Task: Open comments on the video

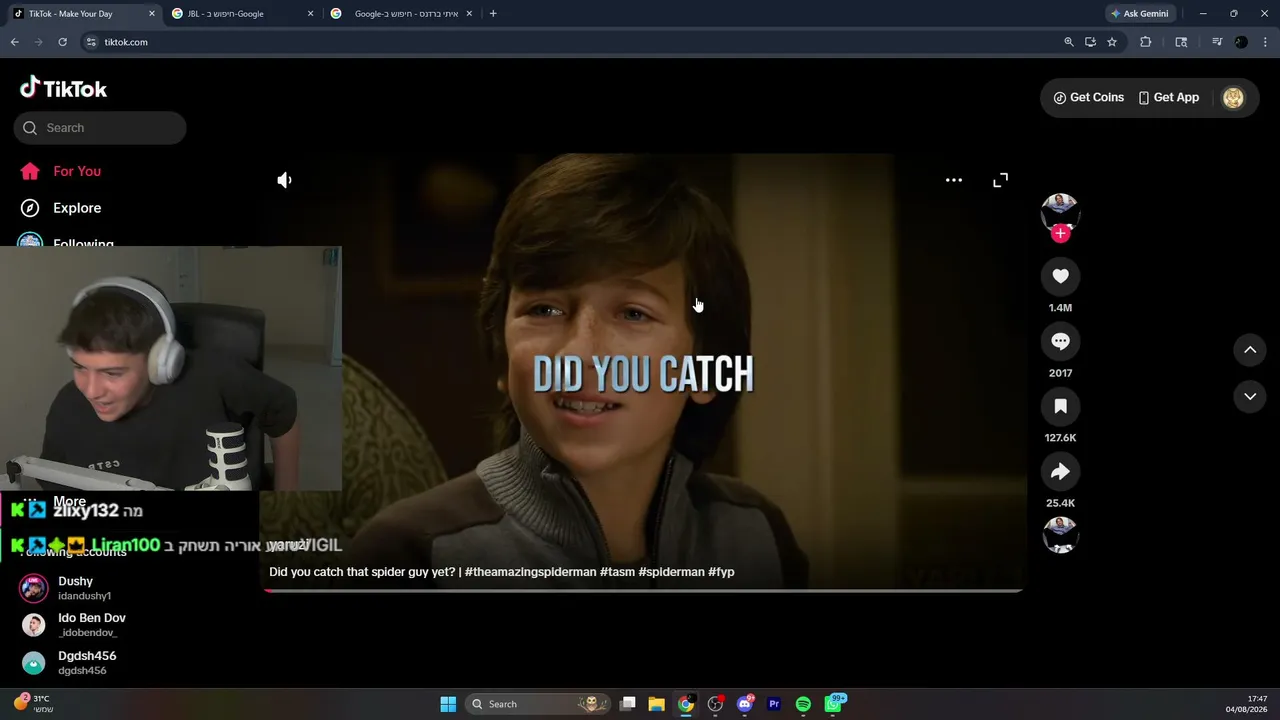Action: 1060,341
